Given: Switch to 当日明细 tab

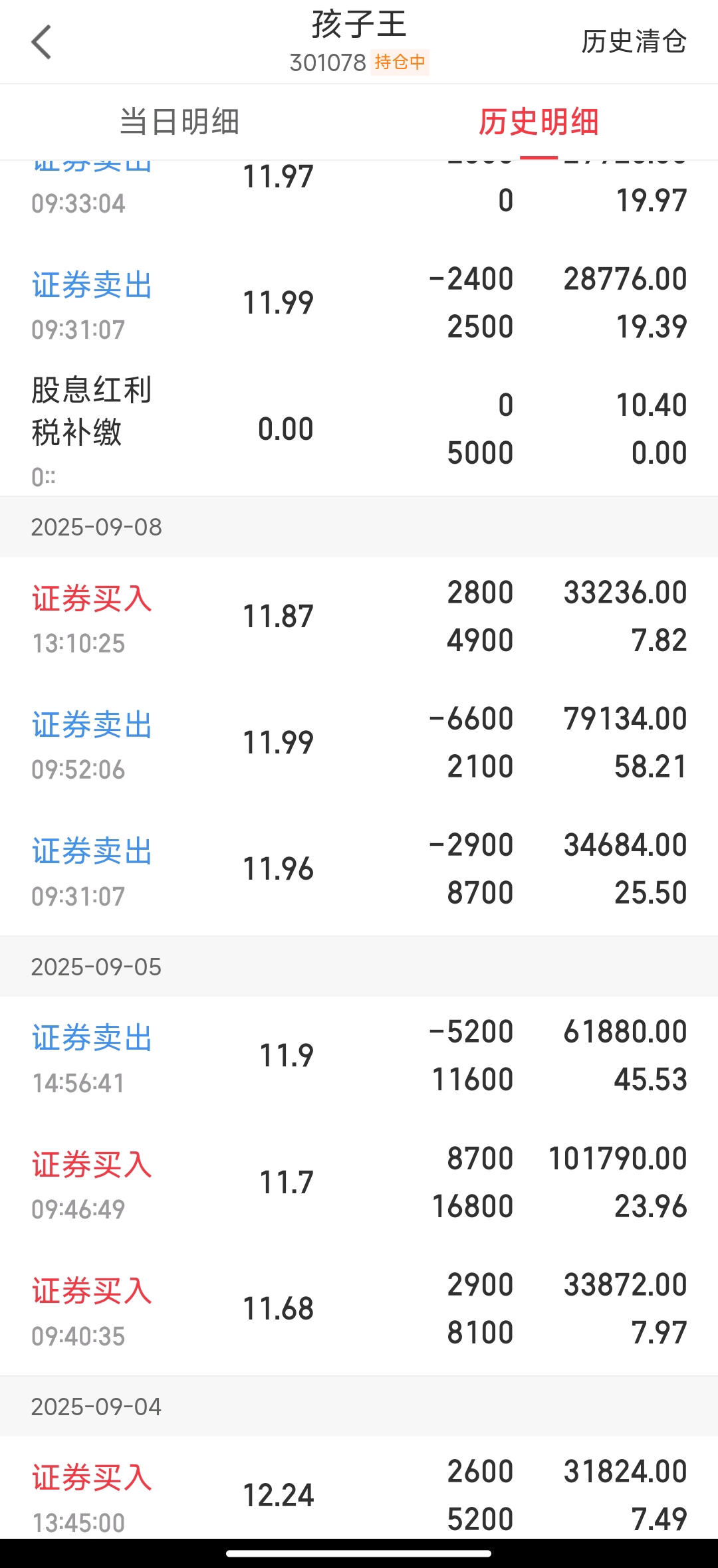Looking at the screenshot, I should [x=179, y=122].
